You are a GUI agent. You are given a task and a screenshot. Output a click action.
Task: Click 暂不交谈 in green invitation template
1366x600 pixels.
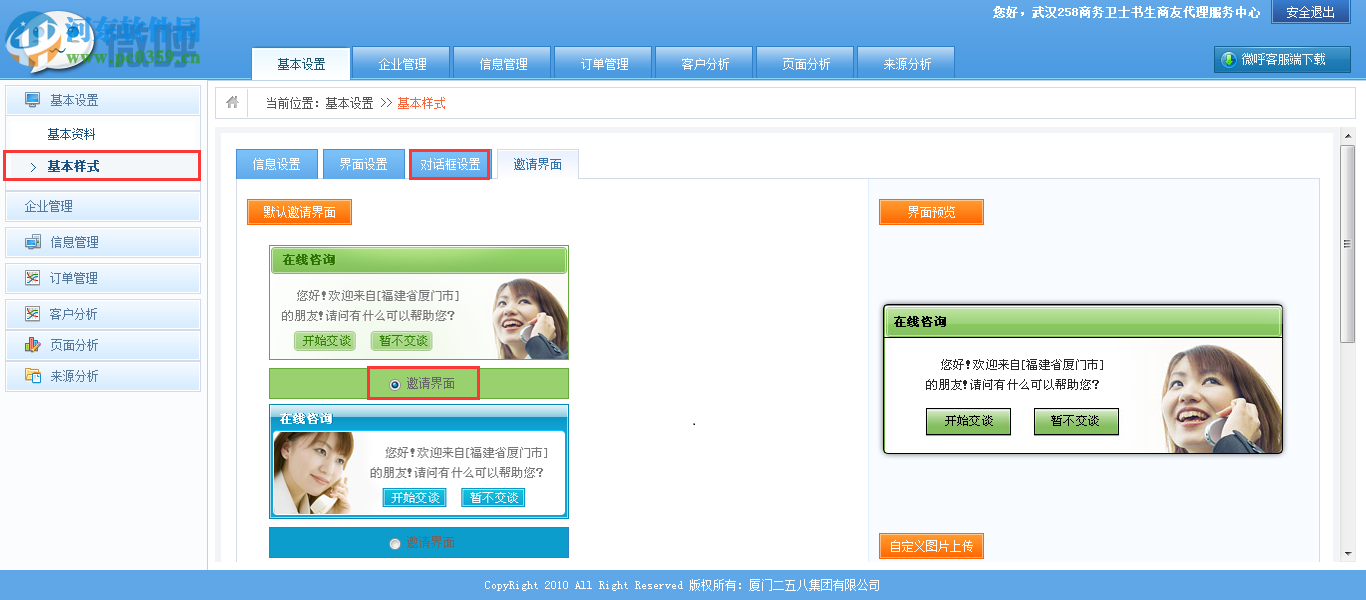point(401,341)
